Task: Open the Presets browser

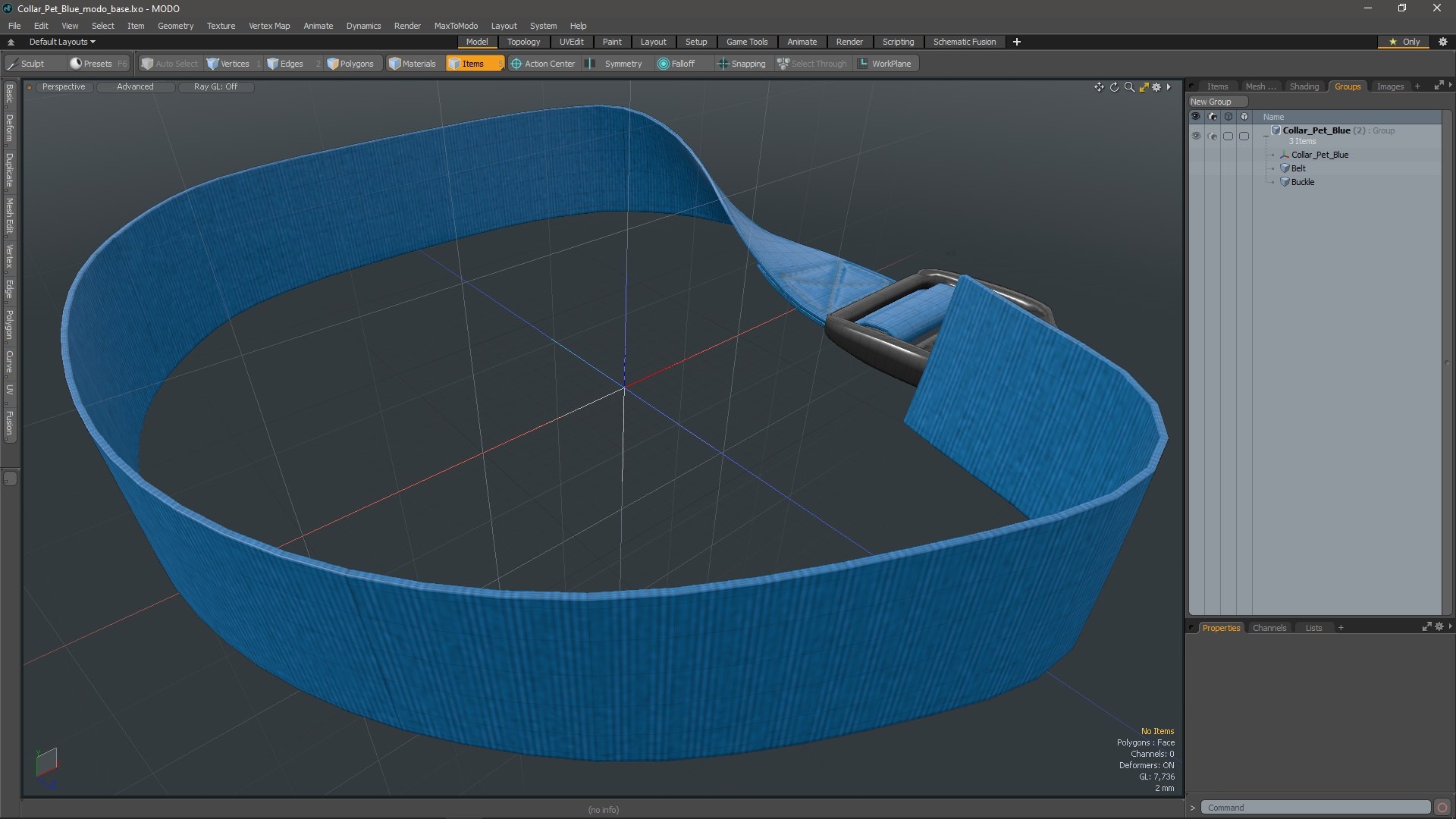Action: 97,64
